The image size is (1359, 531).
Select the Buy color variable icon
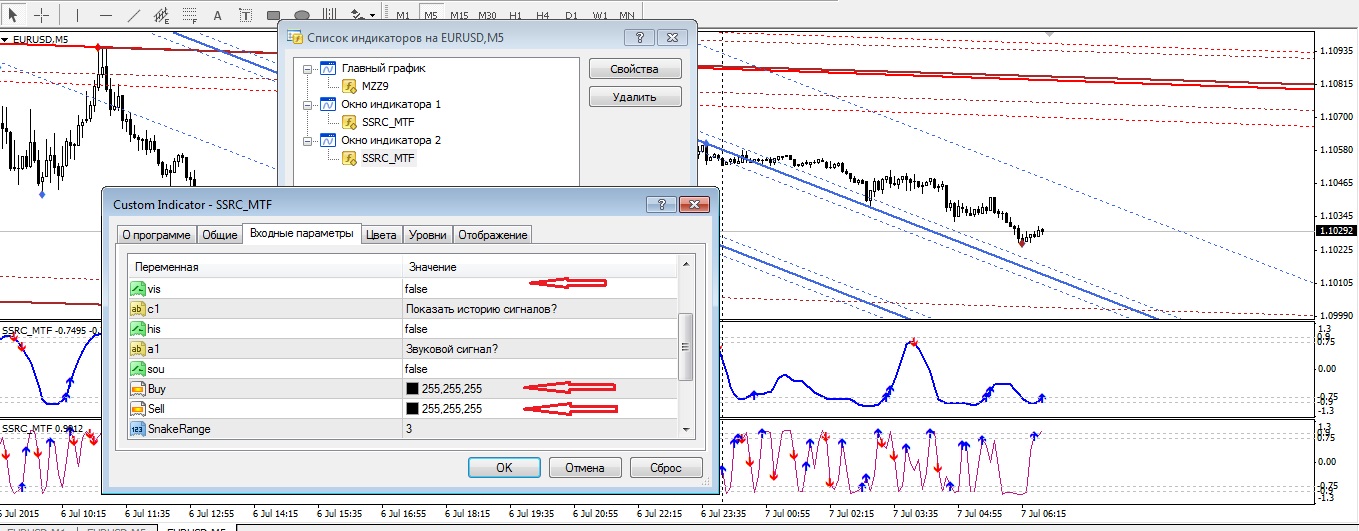pos(138,388)
